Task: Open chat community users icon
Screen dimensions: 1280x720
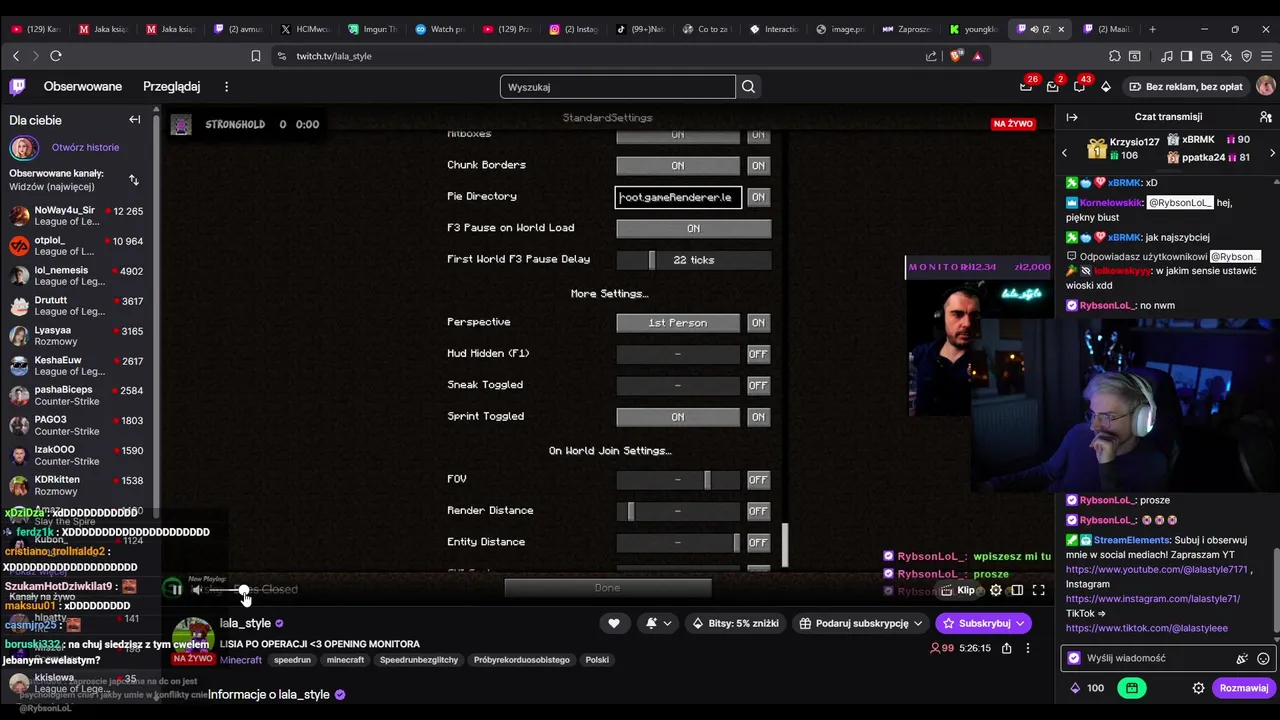Action: [x=1265, y=117]
